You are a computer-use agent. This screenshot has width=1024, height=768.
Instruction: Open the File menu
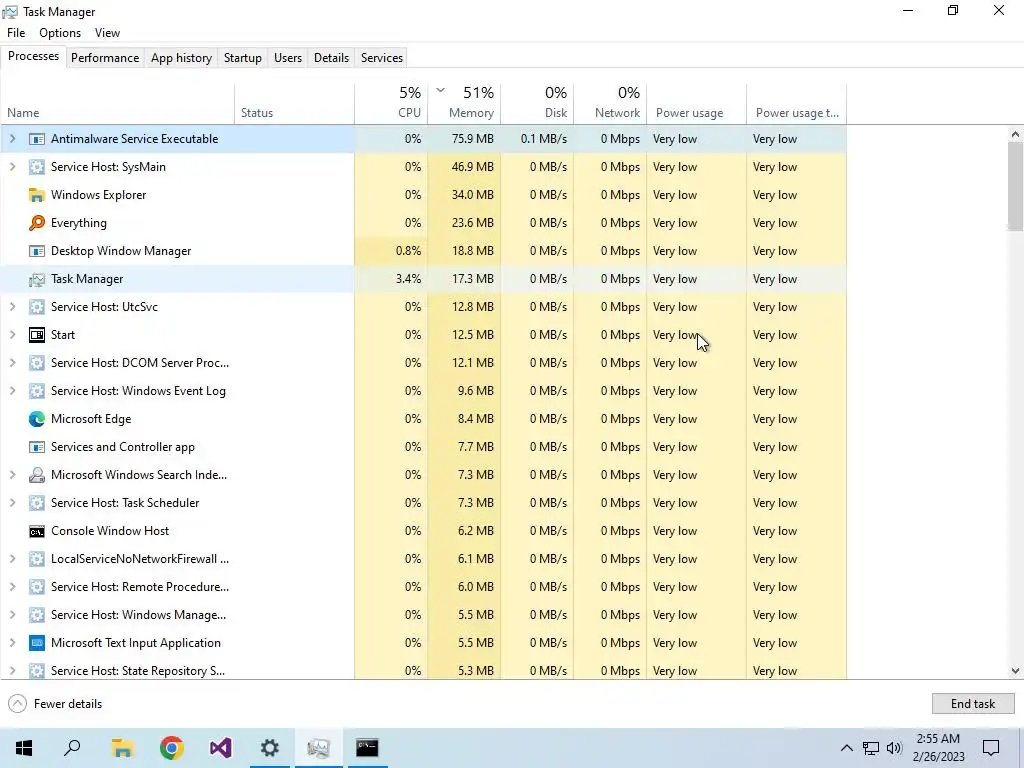coord(16,33)
